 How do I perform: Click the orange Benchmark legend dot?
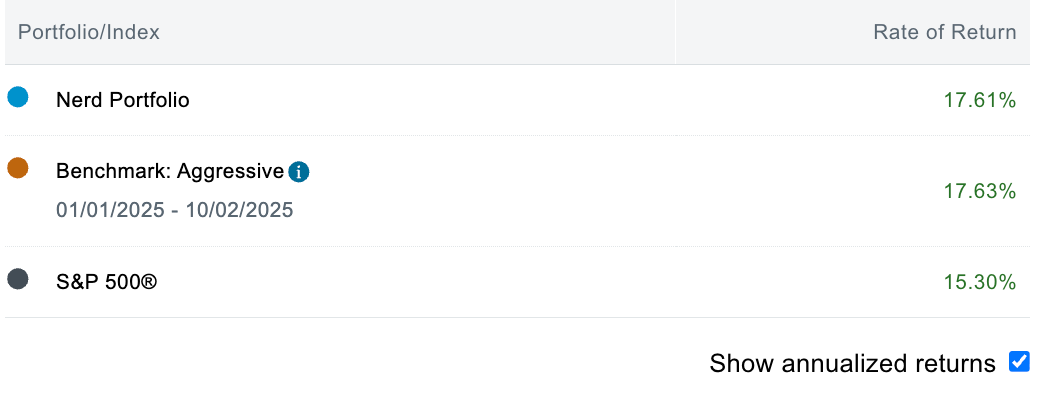(18, 168)
